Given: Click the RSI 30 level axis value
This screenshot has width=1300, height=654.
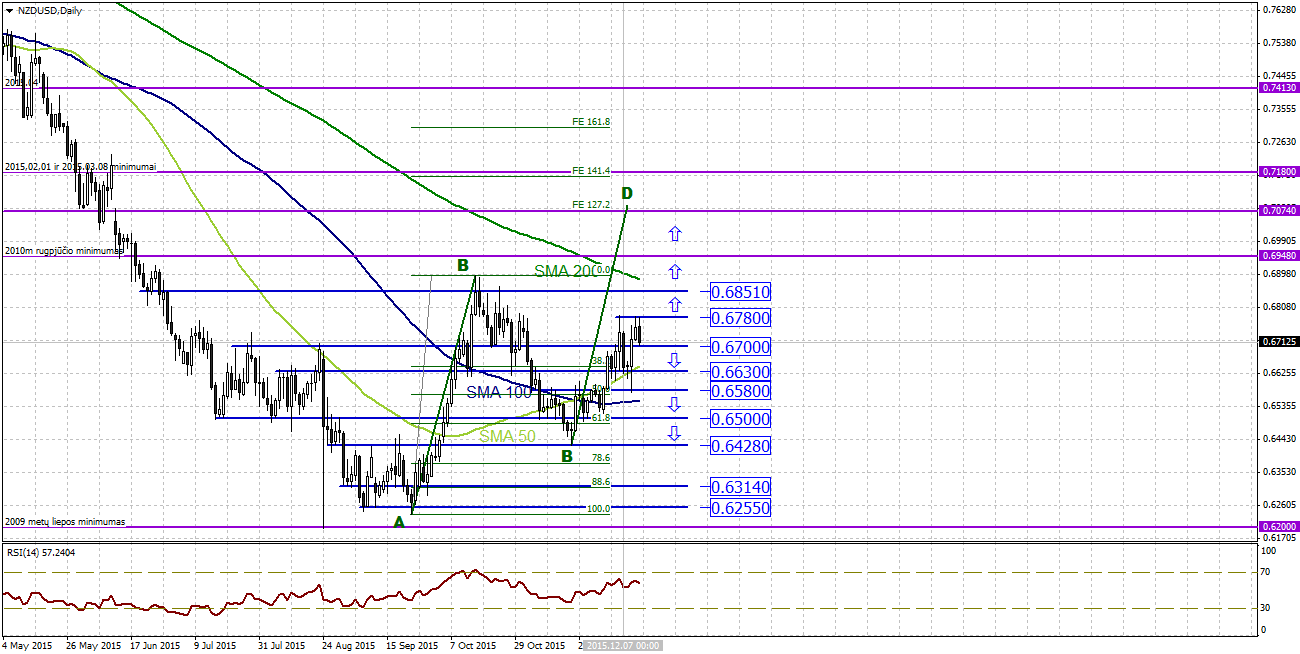Looking at the screenshot, I should [1266, 608].
